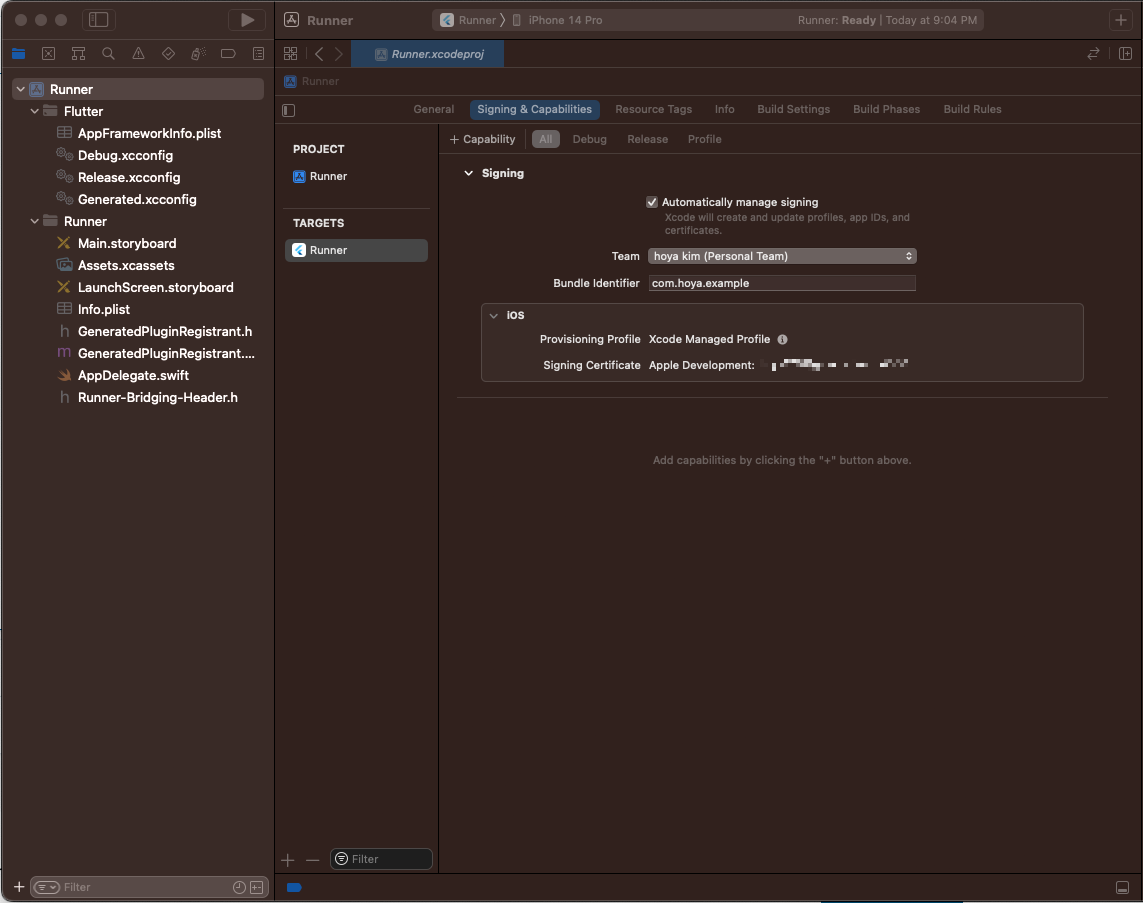Select Debug.xcconfig file
1143x903 pixels.
click(x=125, y=155)
